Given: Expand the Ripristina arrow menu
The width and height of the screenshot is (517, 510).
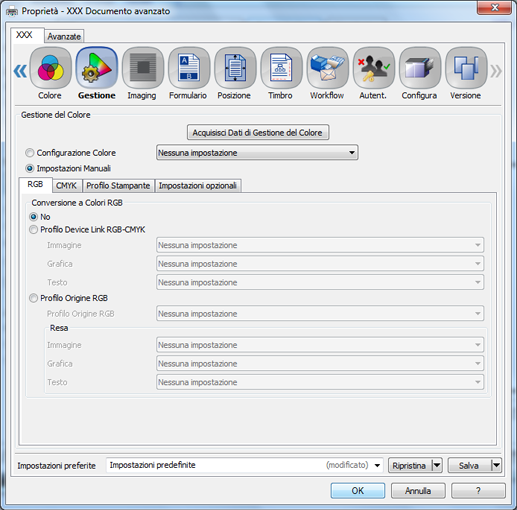Looking at the screenshot, I should [437, 465].
